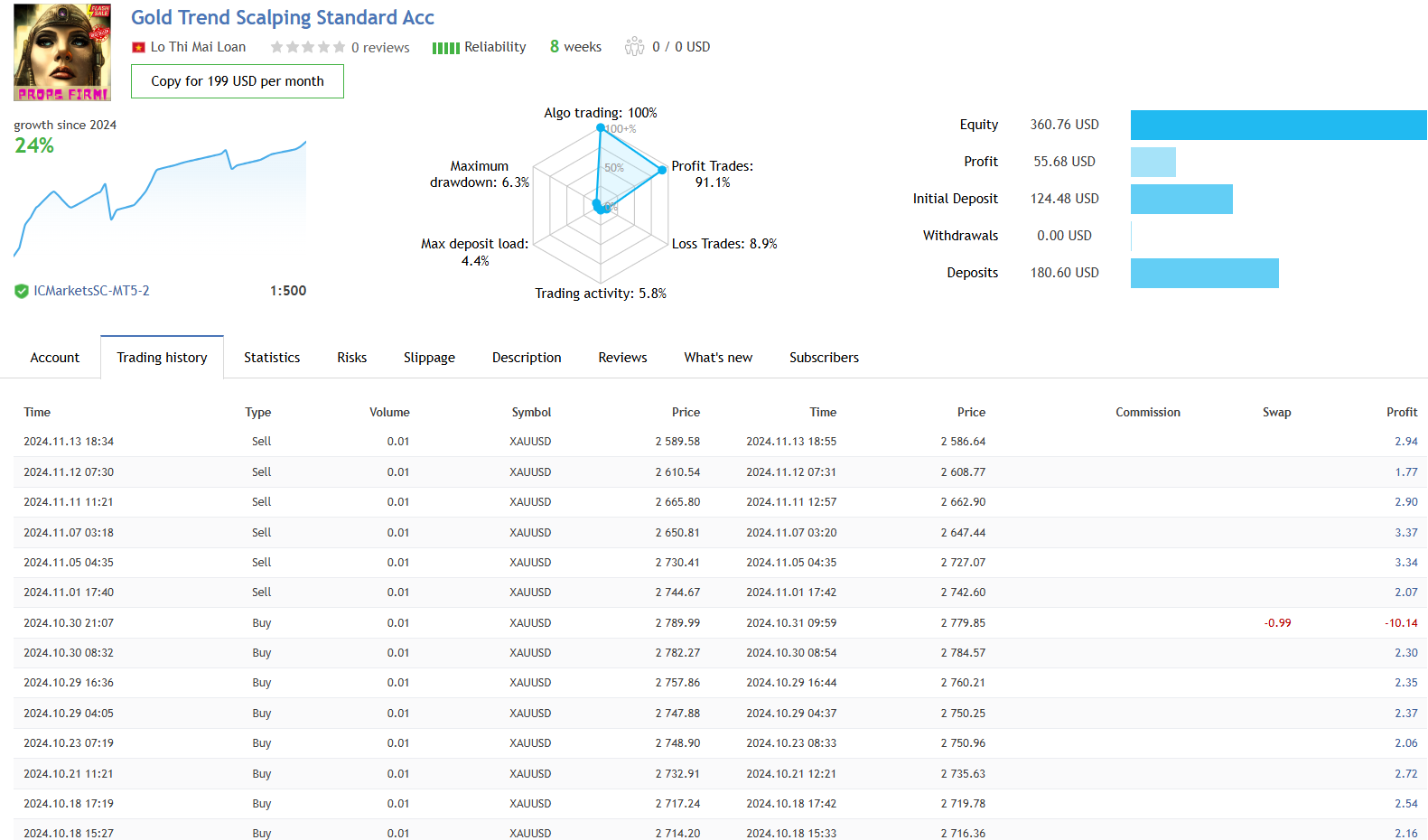Click profit value 2.94
This screenshot has height=840, width=1428.
[1406, 442]
